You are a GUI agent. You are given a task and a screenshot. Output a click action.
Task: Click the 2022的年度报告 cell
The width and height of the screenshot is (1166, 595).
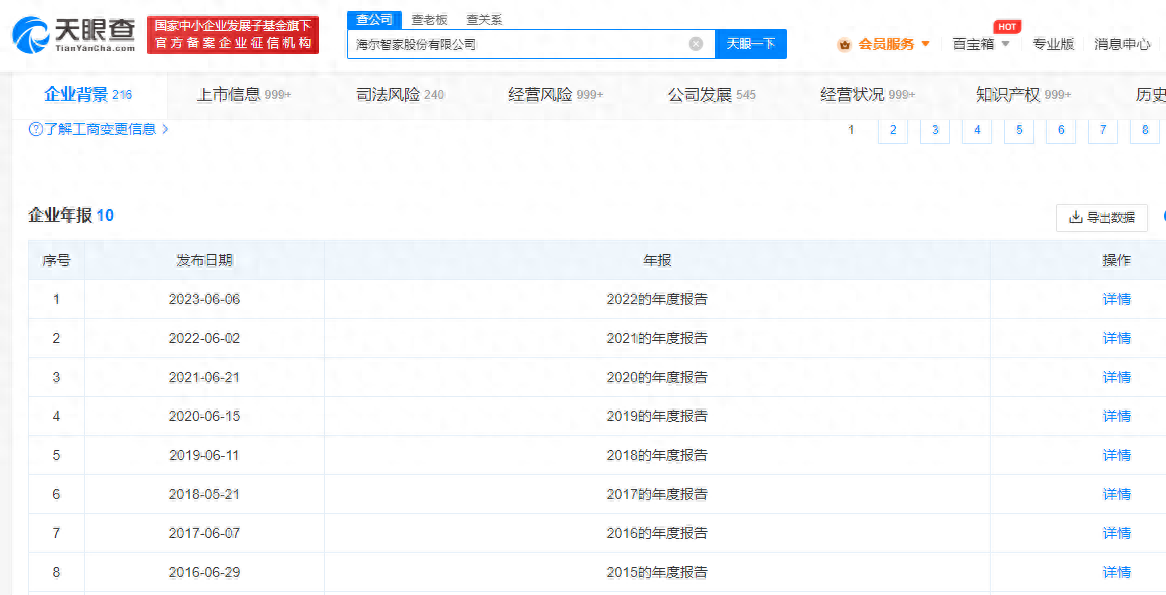click(657, 299)
